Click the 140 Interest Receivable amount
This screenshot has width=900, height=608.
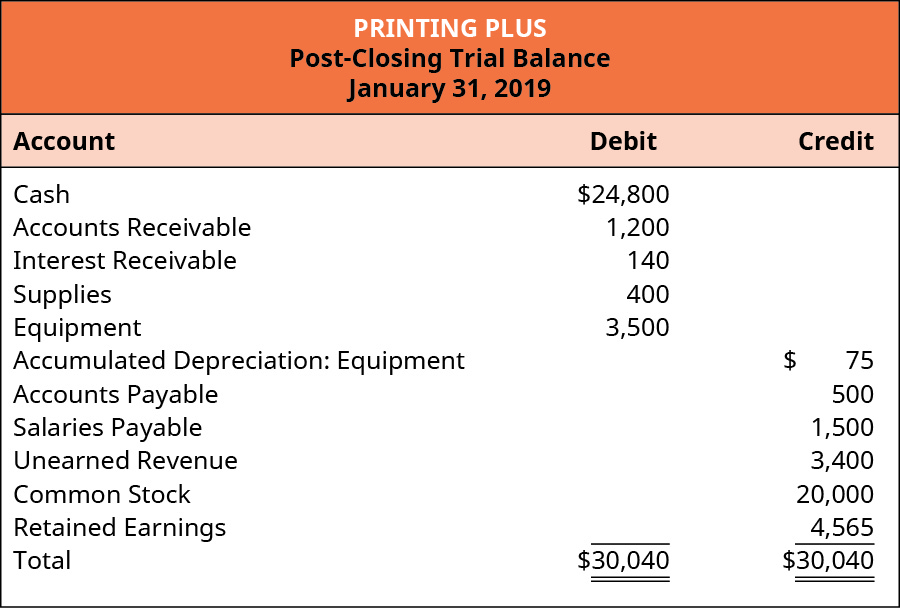(650, 261)
